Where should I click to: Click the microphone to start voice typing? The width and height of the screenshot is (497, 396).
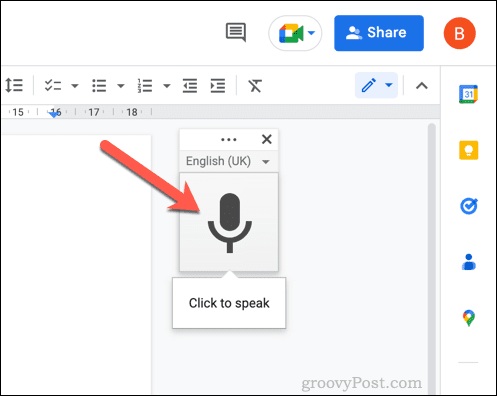(229, 222)
